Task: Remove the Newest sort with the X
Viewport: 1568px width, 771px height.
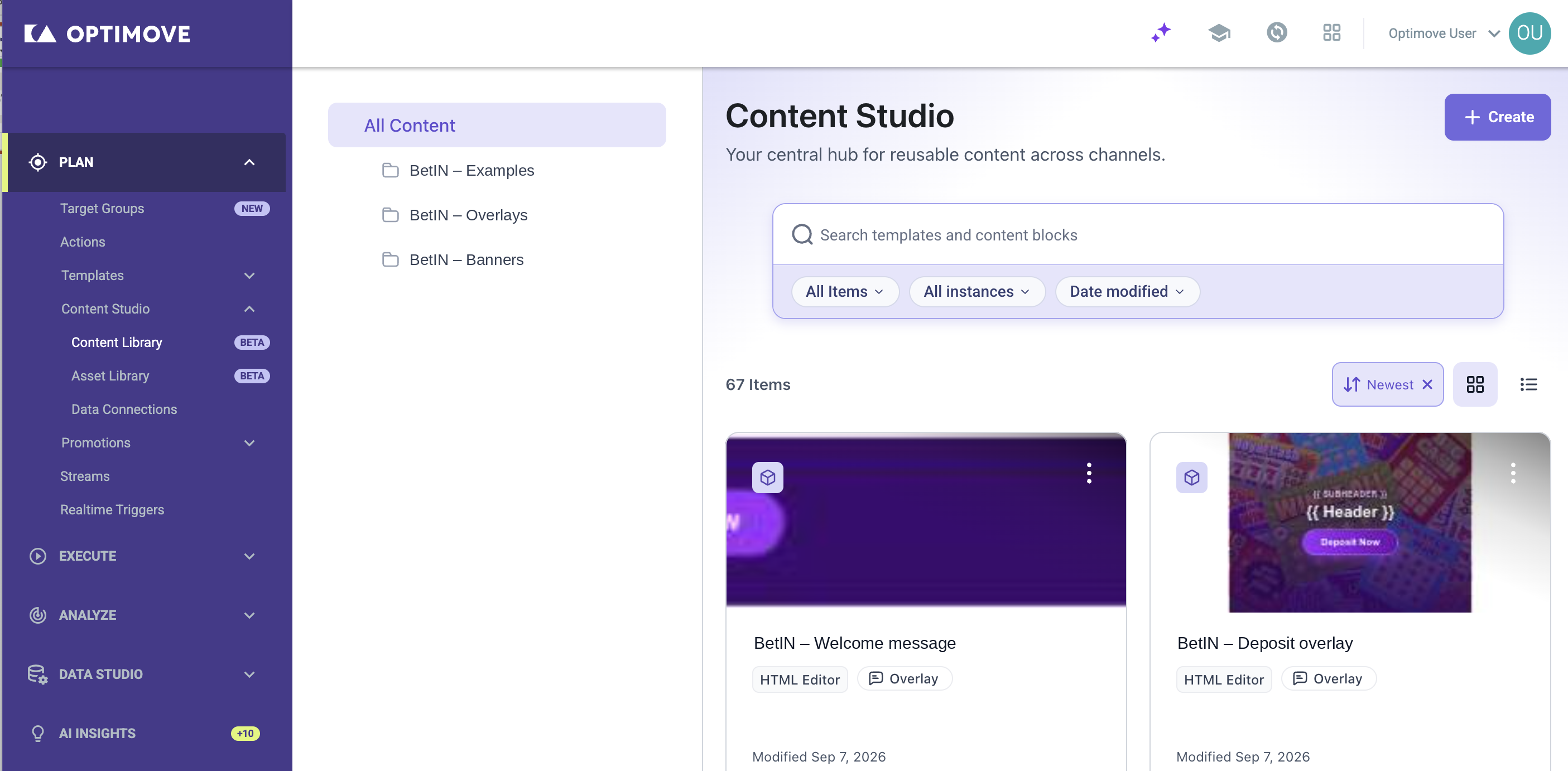Action: click(1427, 384)
